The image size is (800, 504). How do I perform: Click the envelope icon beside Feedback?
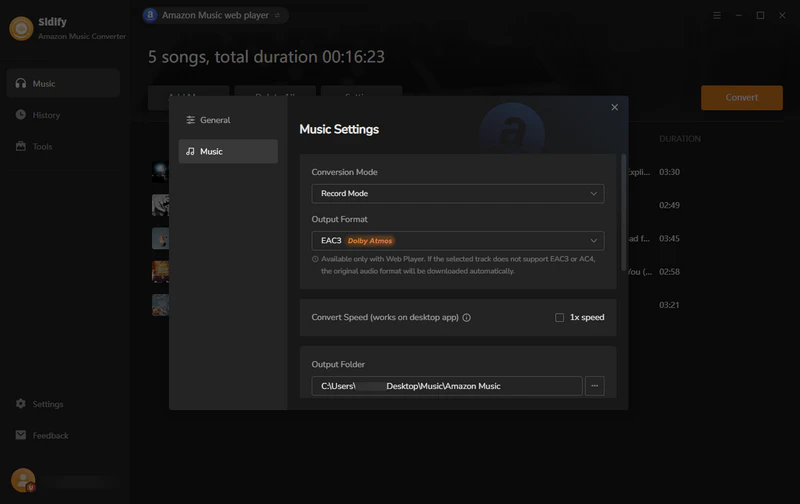20,435
